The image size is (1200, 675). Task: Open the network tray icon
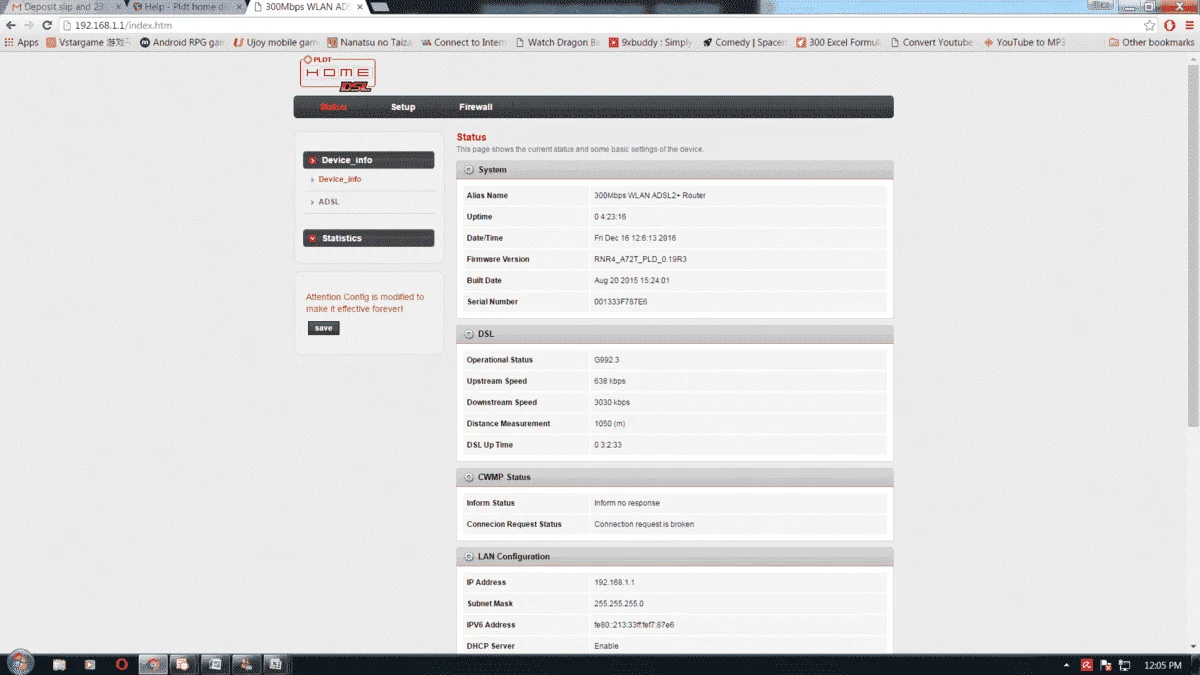tap(1124, 665)
